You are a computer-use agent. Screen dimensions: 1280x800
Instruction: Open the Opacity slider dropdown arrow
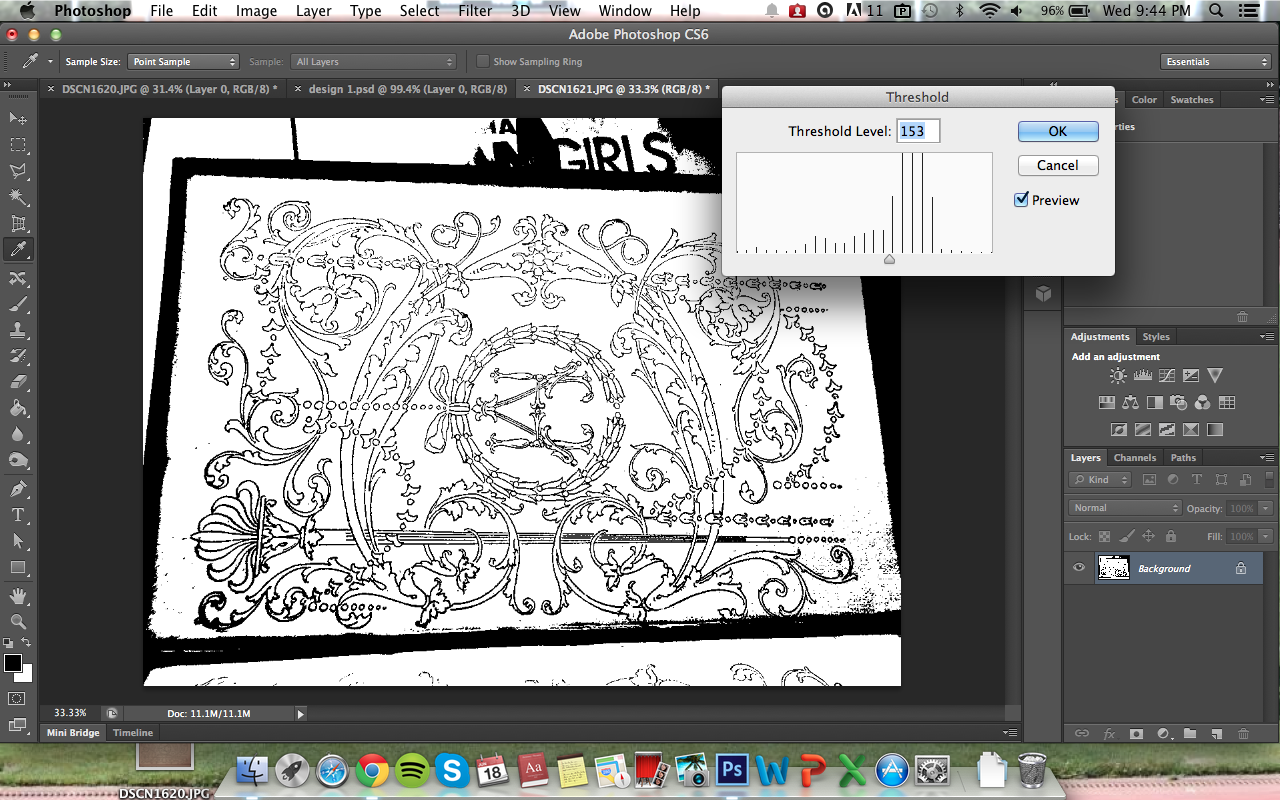pos(1266,508)
